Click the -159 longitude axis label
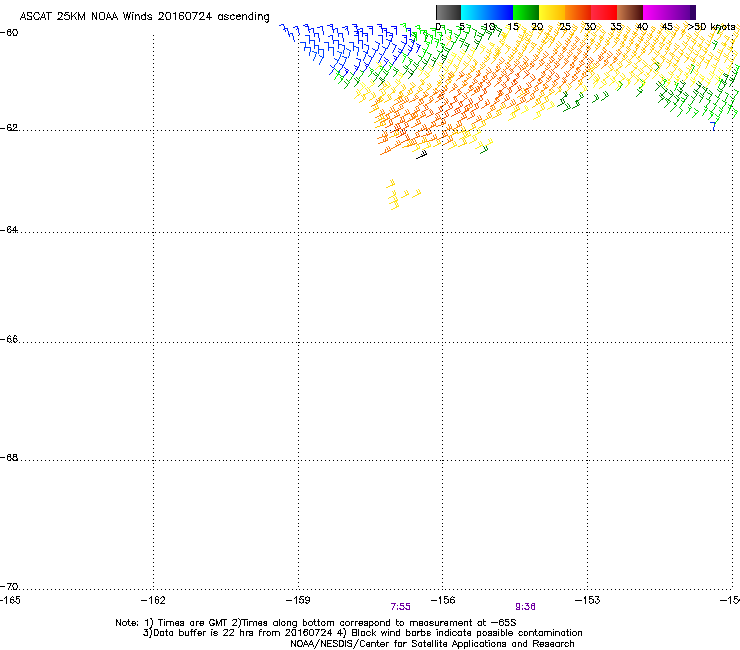This screenshot has width=740, height=650. [x=298, y=600]
